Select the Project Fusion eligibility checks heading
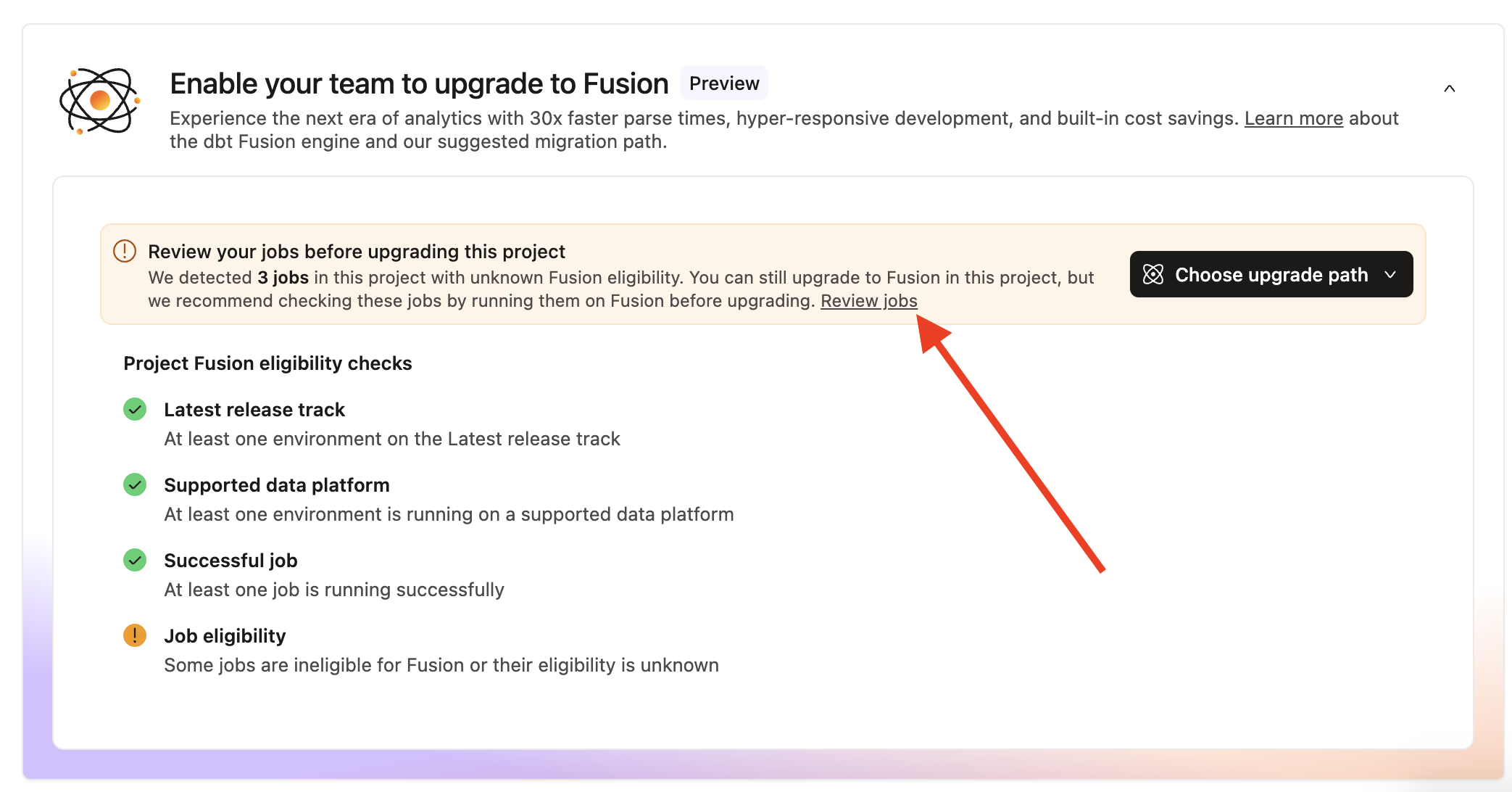This screenshot has height=792, width=1512. click(x=267, y=363)
